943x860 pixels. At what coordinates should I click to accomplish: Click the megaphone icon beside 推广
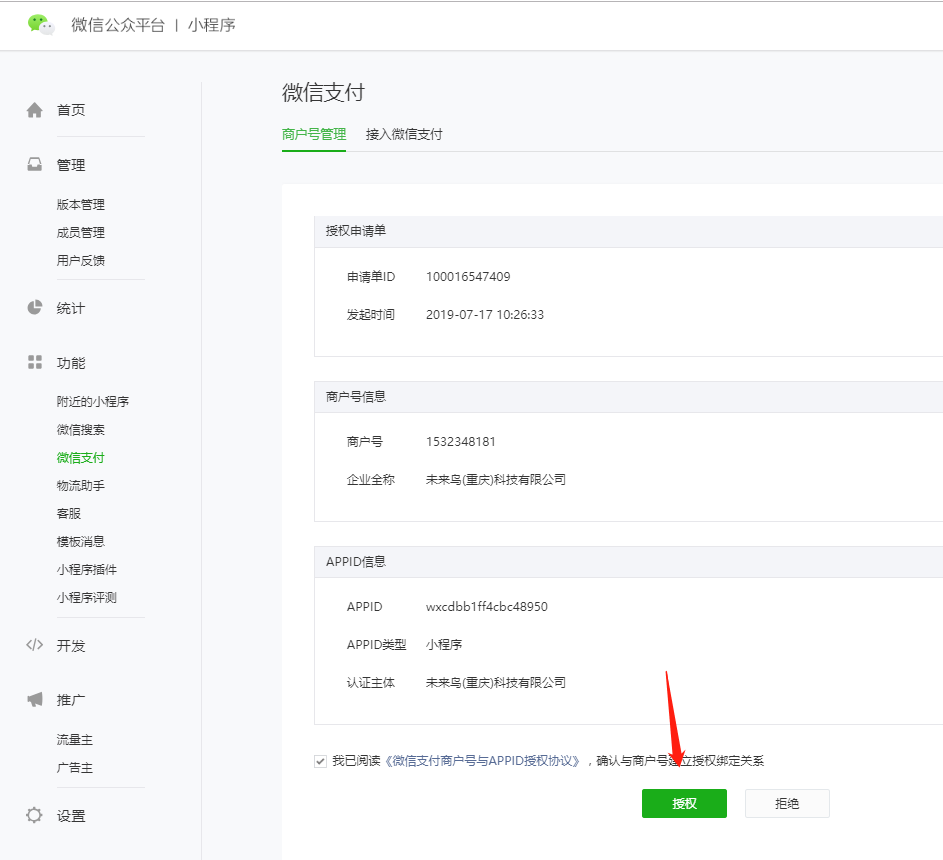[35, 699]
